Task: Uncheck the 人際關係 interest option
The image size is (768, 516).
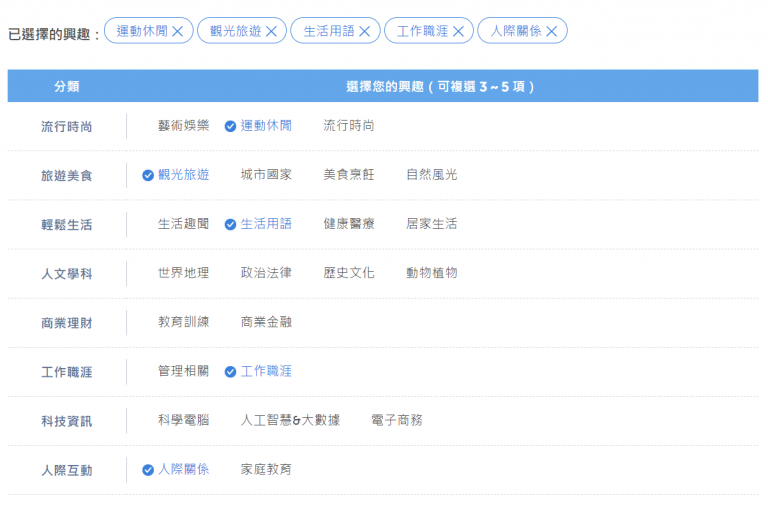Action: (176, 469)
